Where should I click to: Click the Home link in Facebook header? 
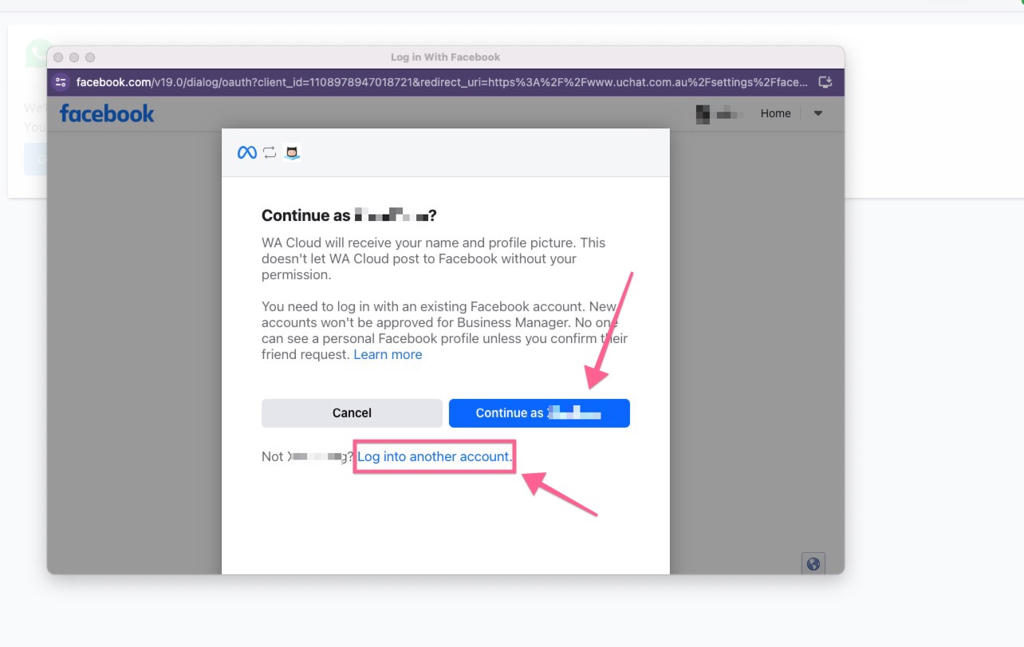pos(775,114)
